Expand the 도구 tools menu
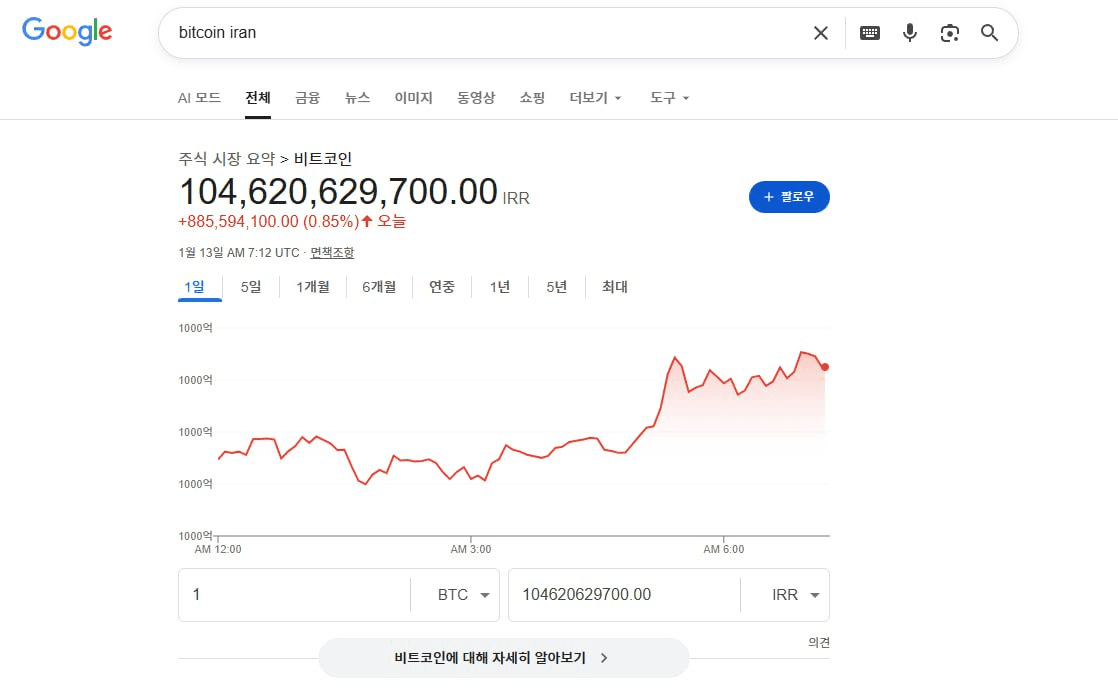The height and width of the screenshot is (696, 1118). click(670, 98)
